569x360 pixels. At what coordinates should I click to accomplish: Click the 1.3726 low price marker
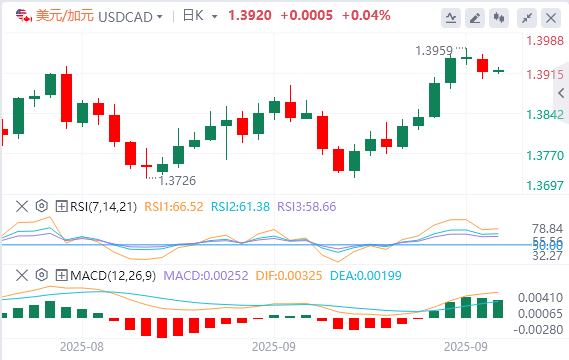[177, 180]
